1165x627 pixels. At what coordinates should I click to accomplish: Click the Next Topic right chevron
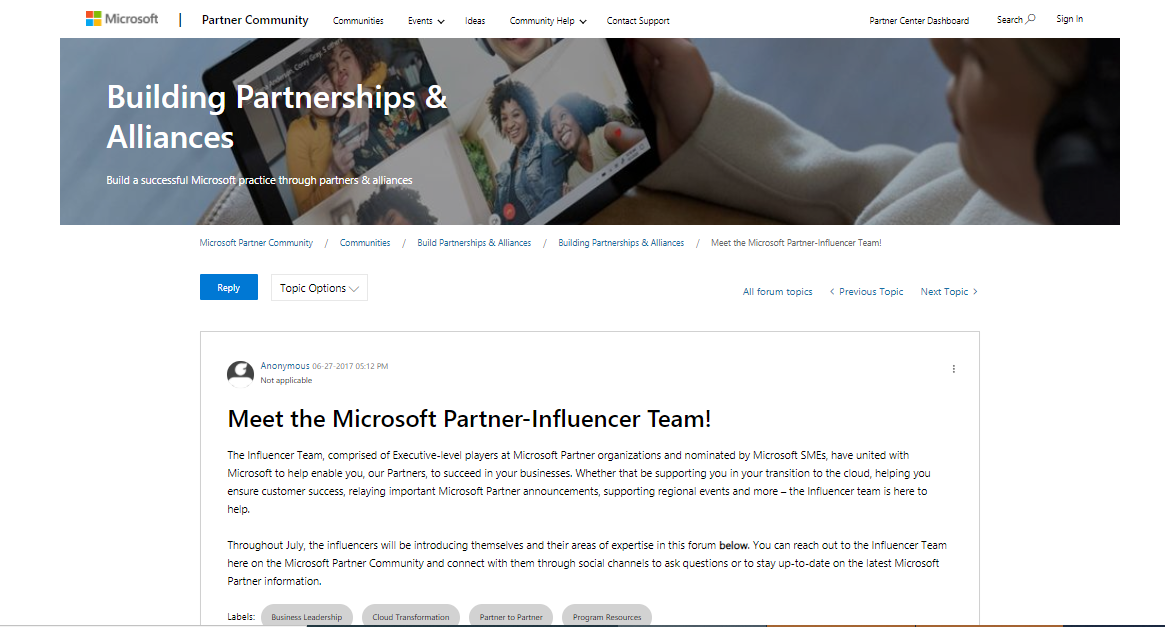[975, 292]
